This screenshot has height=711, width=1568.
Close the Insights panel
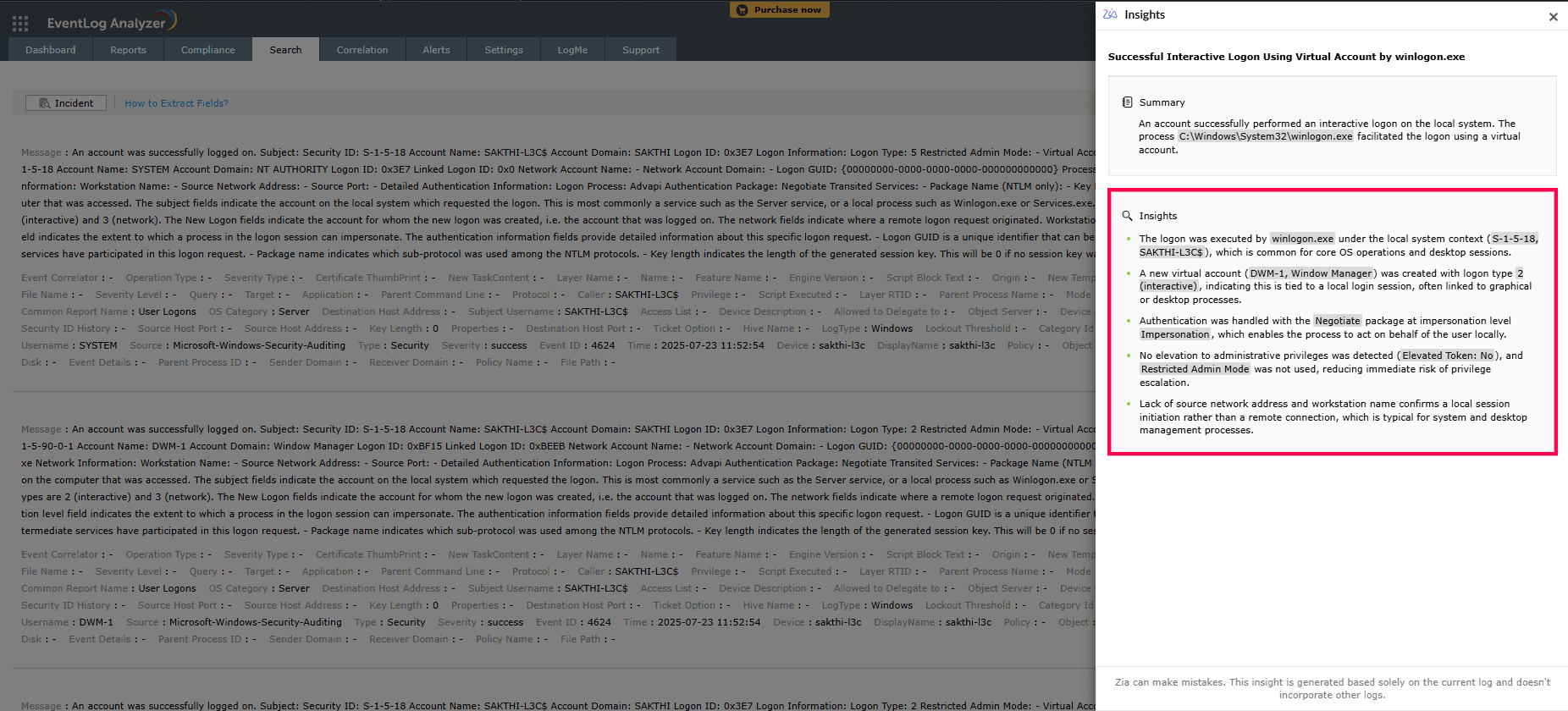(1553, 16)
